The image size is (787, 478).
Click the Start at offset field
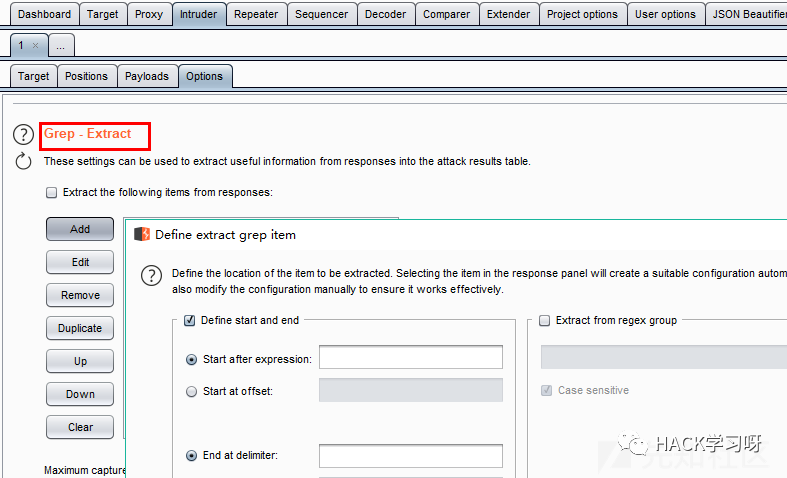point(411,390)
